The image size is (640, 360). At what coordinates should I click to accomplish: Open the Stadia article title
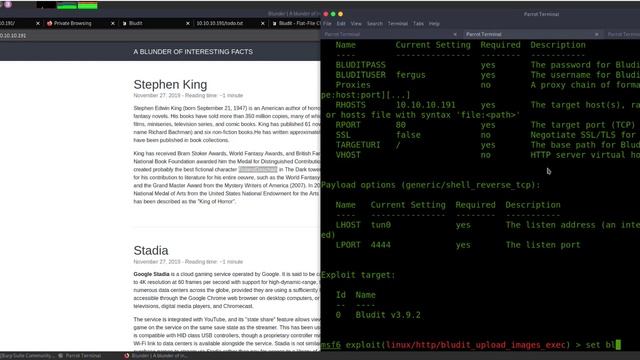click(x=151, y=250)
